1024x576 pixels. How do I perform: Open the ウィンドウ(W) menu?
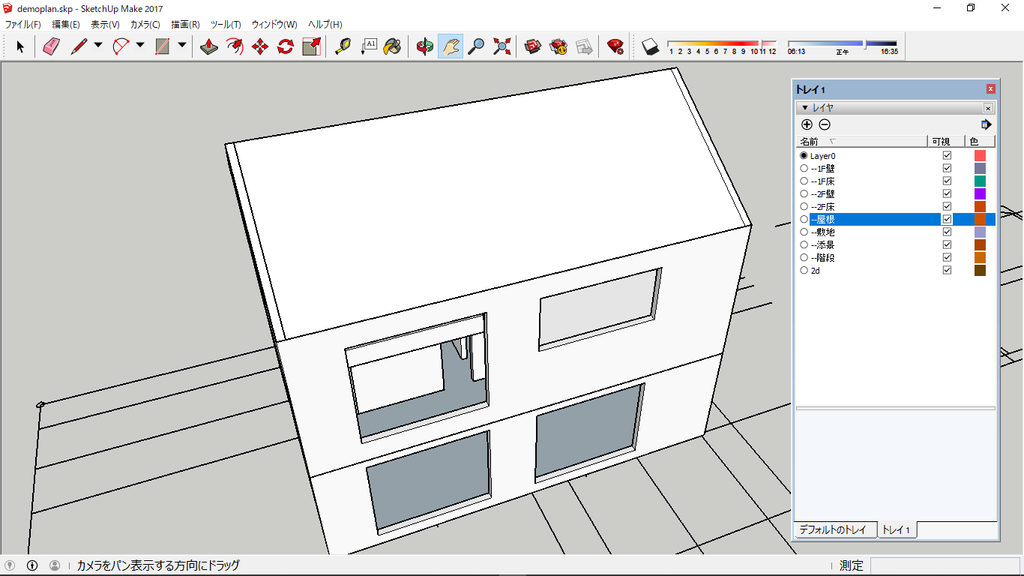click(x=274, y=25)
